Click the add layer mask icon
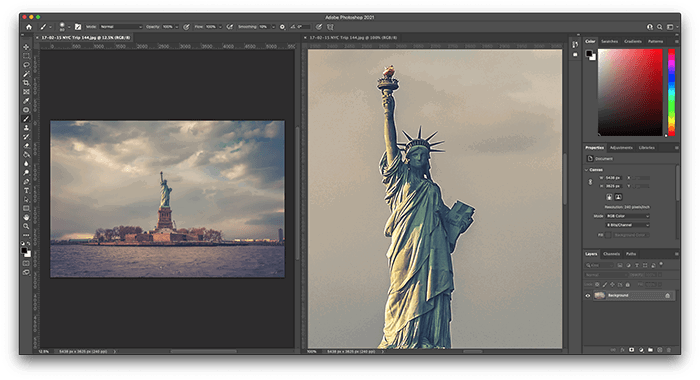Screen dimensions: 700x380 click(x=631, y=350)
